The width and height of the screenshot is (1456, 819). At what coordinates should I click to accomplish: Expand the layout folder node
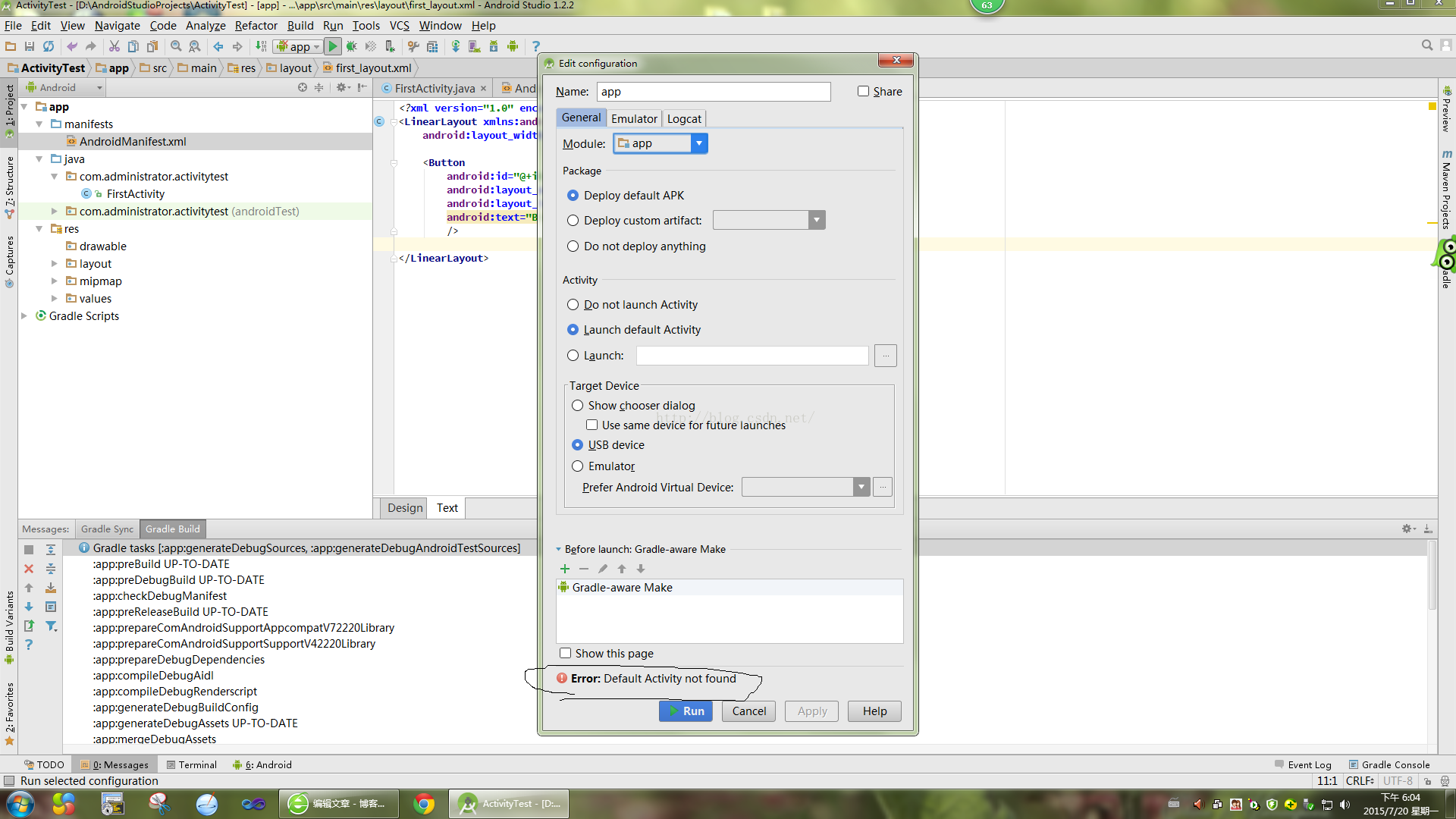pos(54,264)
